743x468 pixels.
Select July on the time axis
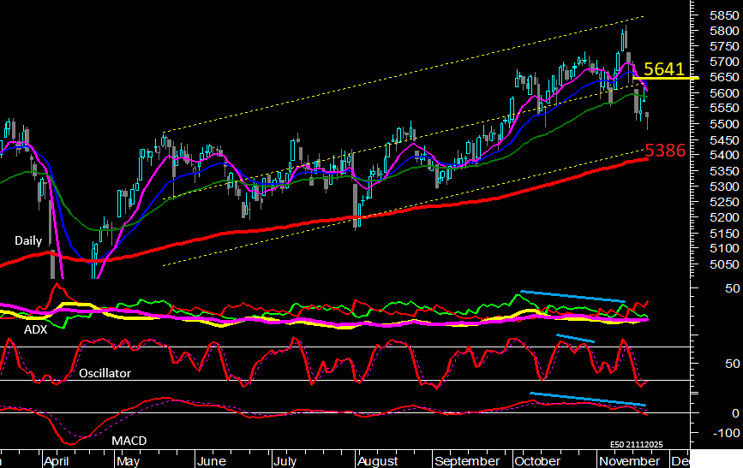pyautogui.click(x=286, y=461)
